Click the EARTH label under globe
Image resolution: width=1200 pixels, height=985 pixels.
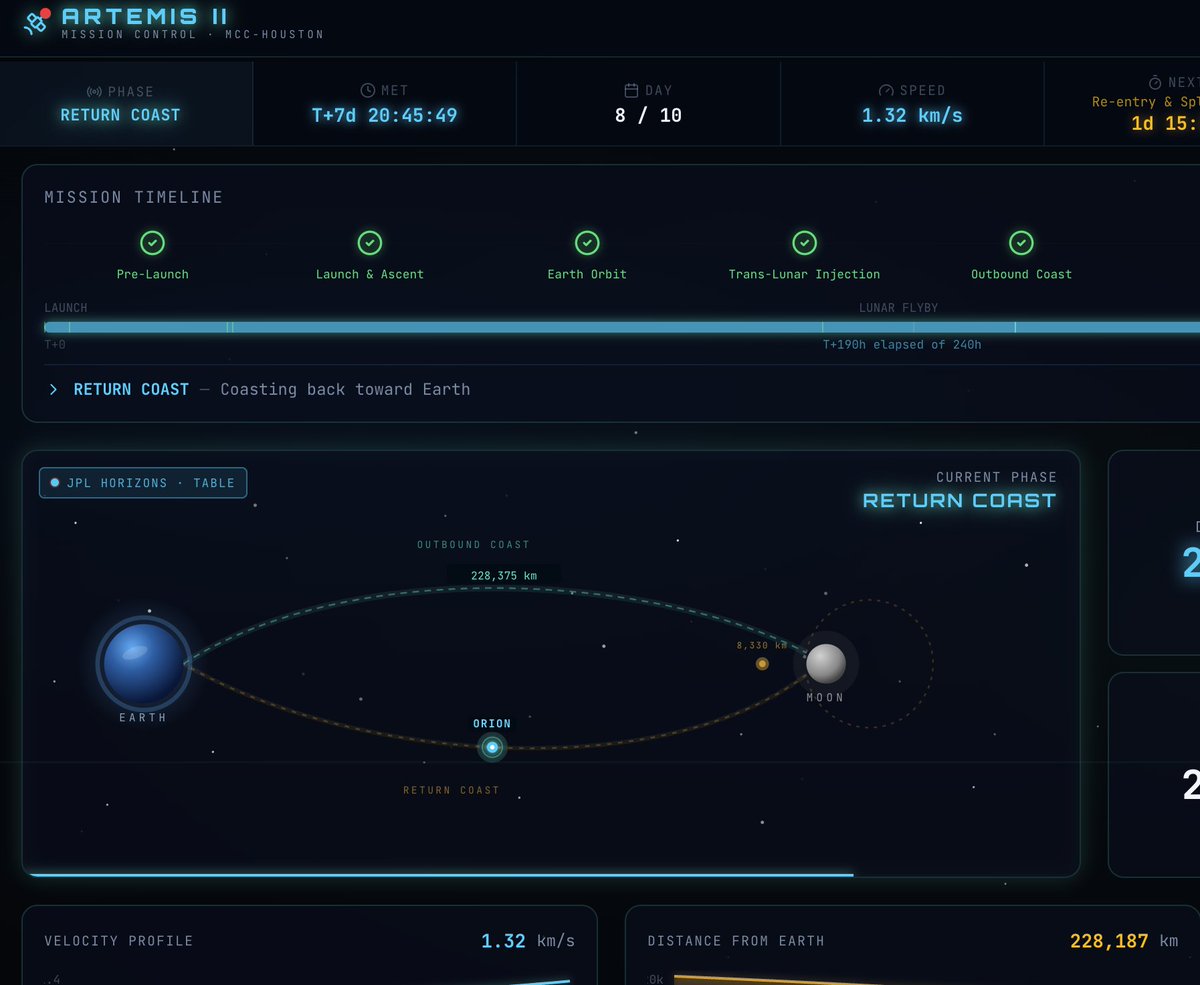click(143, 717)
